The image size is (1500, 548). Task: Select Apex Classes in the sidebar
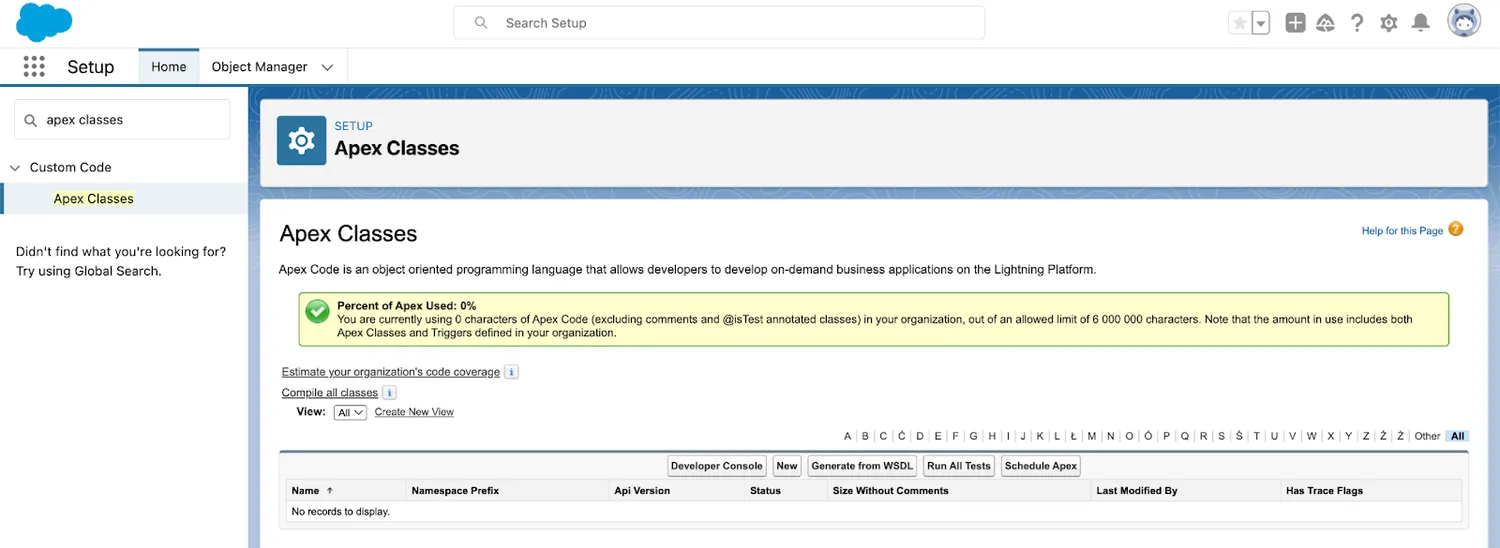[x=94, y=198]
